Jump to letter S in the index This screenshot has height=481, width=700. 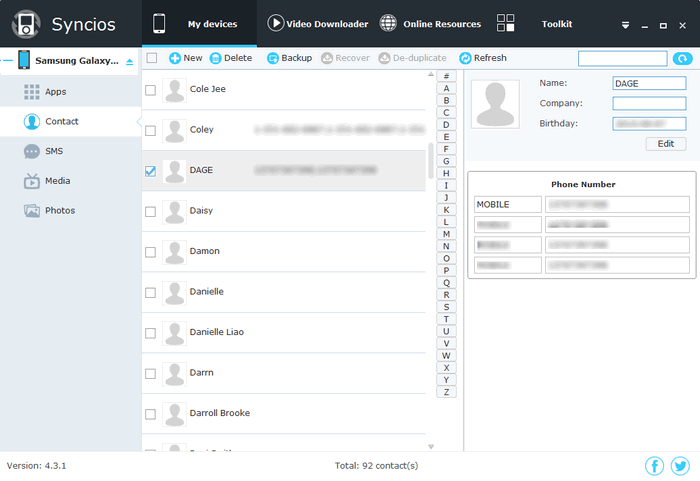pos(446,307)
